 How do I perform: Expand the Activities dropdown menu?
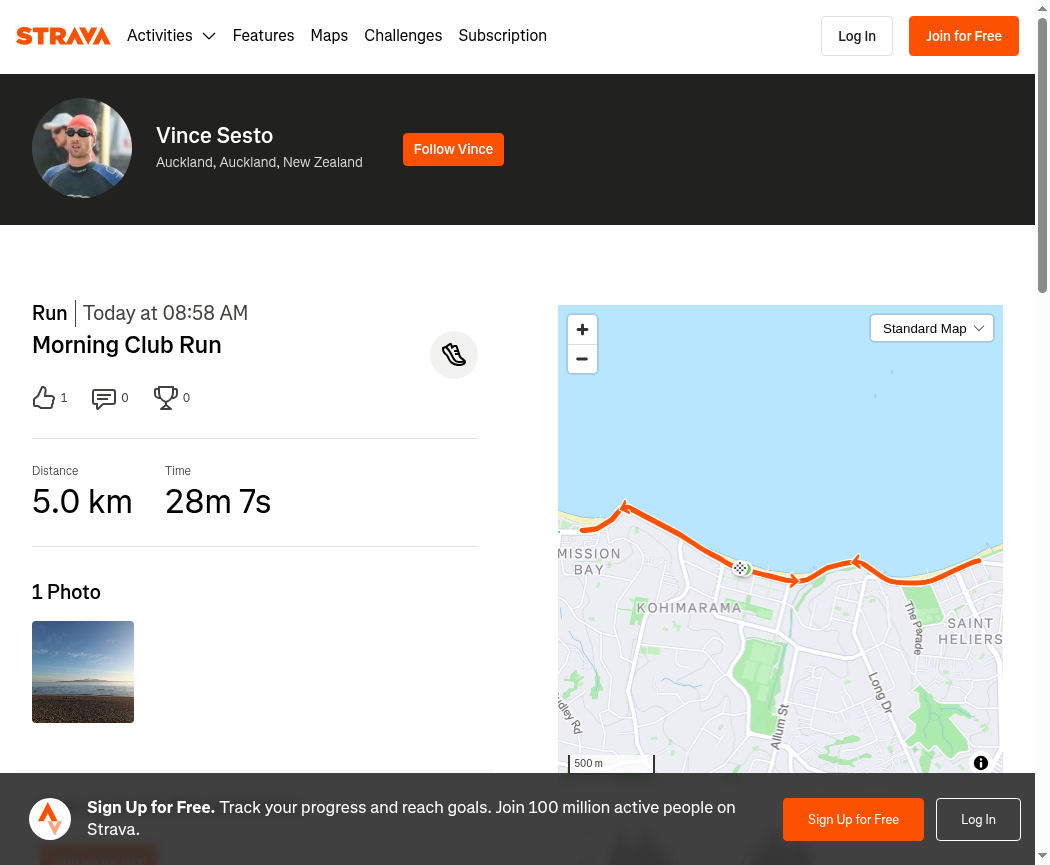[x=171, y=35]
